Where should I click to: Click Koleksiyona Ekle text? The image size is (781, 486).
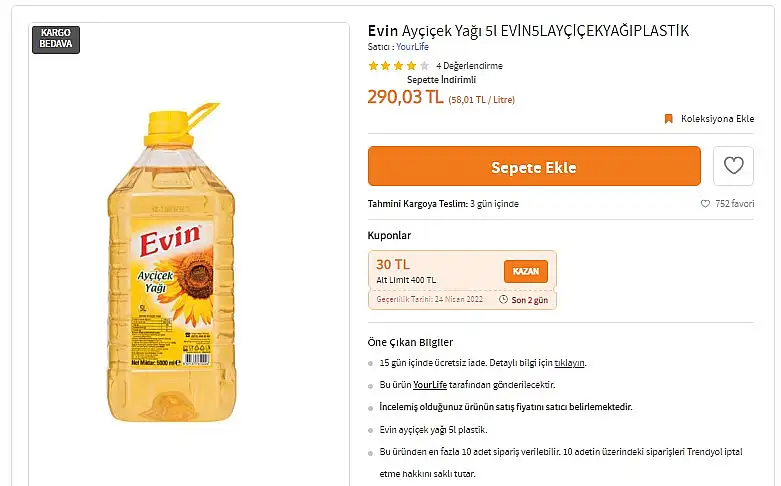717,119
